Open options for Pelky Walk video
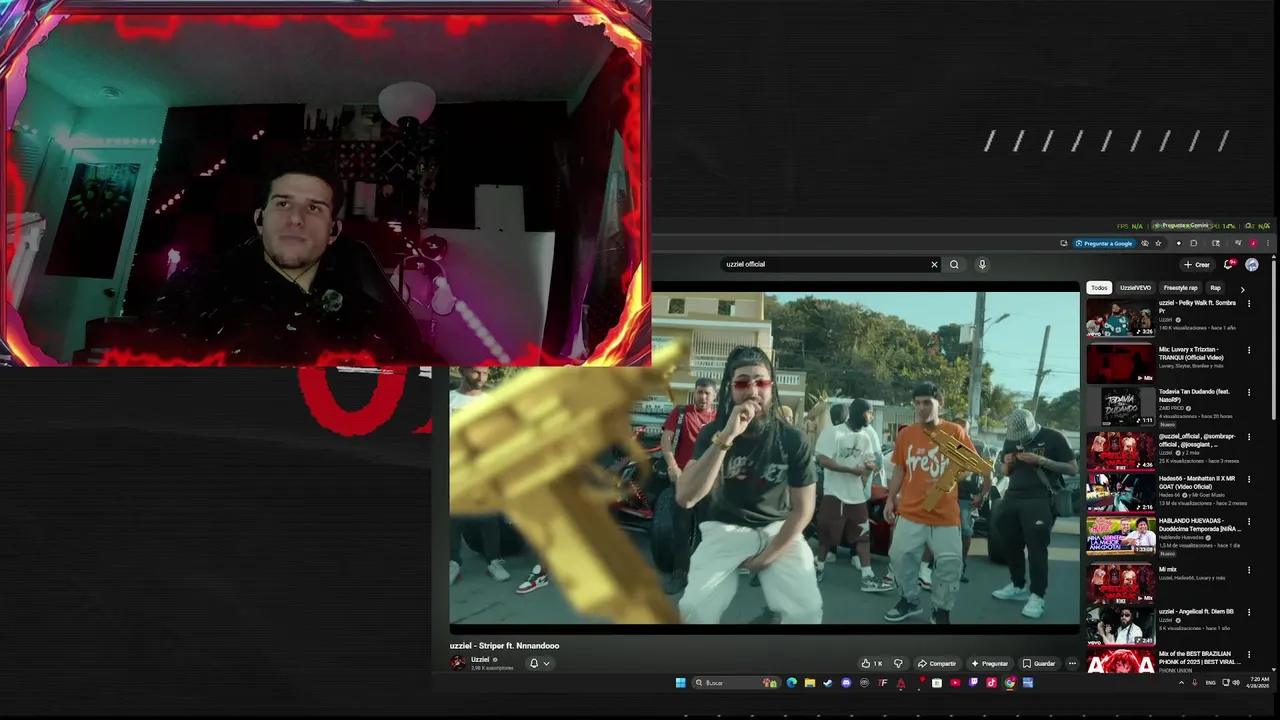1280x720 pixels. pyautogui.click(x=1248, y=303)
